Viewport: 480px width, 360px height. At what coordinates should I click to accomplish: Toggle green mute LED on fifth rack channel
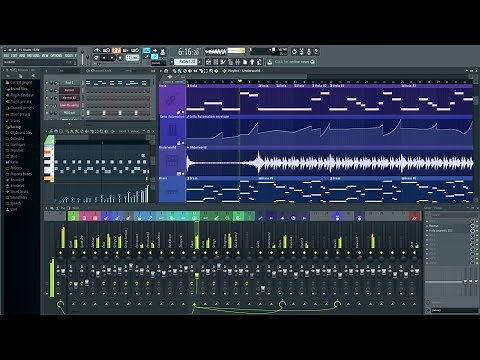click(47, 113)
